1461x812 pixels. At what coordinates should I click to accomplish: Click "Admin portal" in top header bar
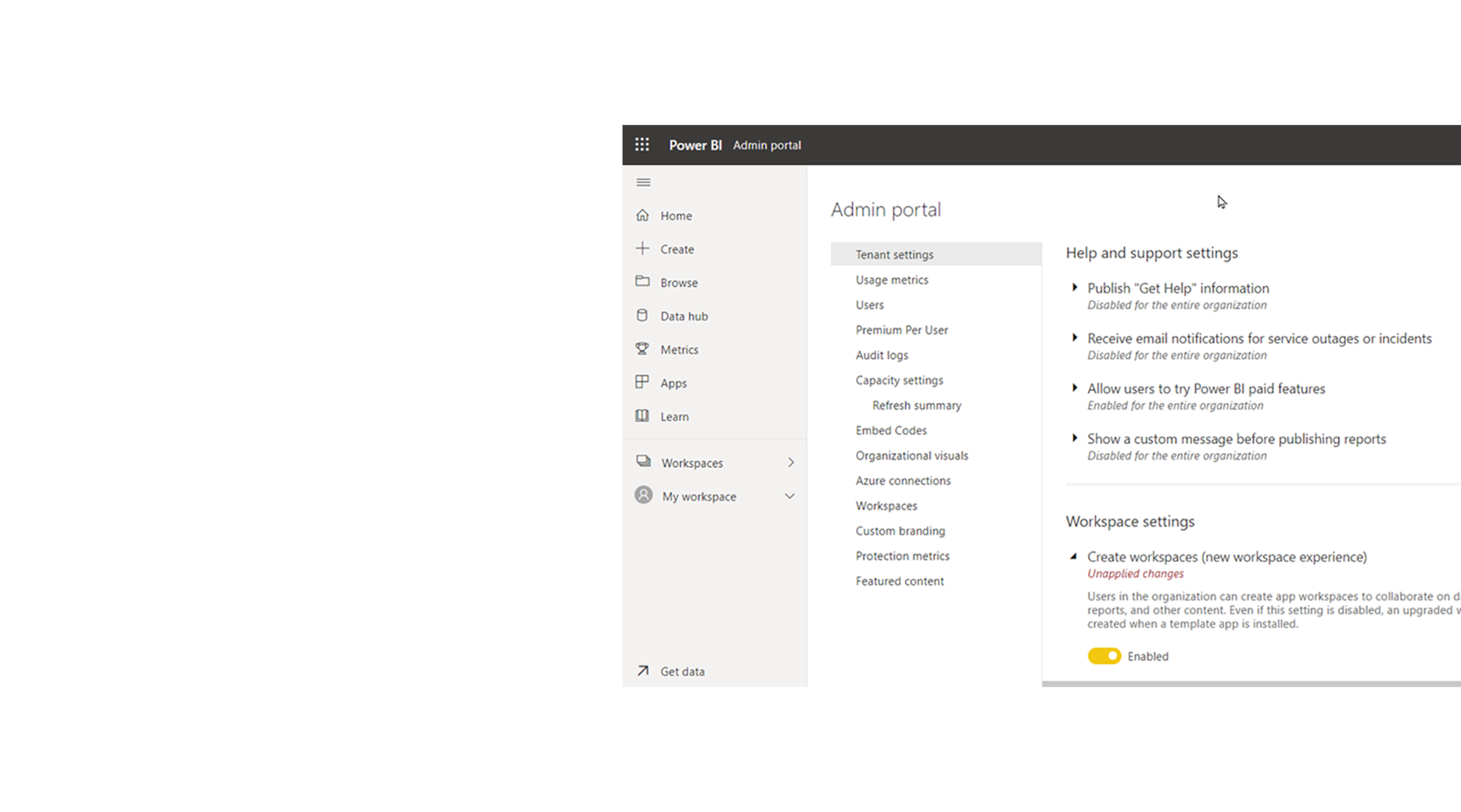(767, 145)
